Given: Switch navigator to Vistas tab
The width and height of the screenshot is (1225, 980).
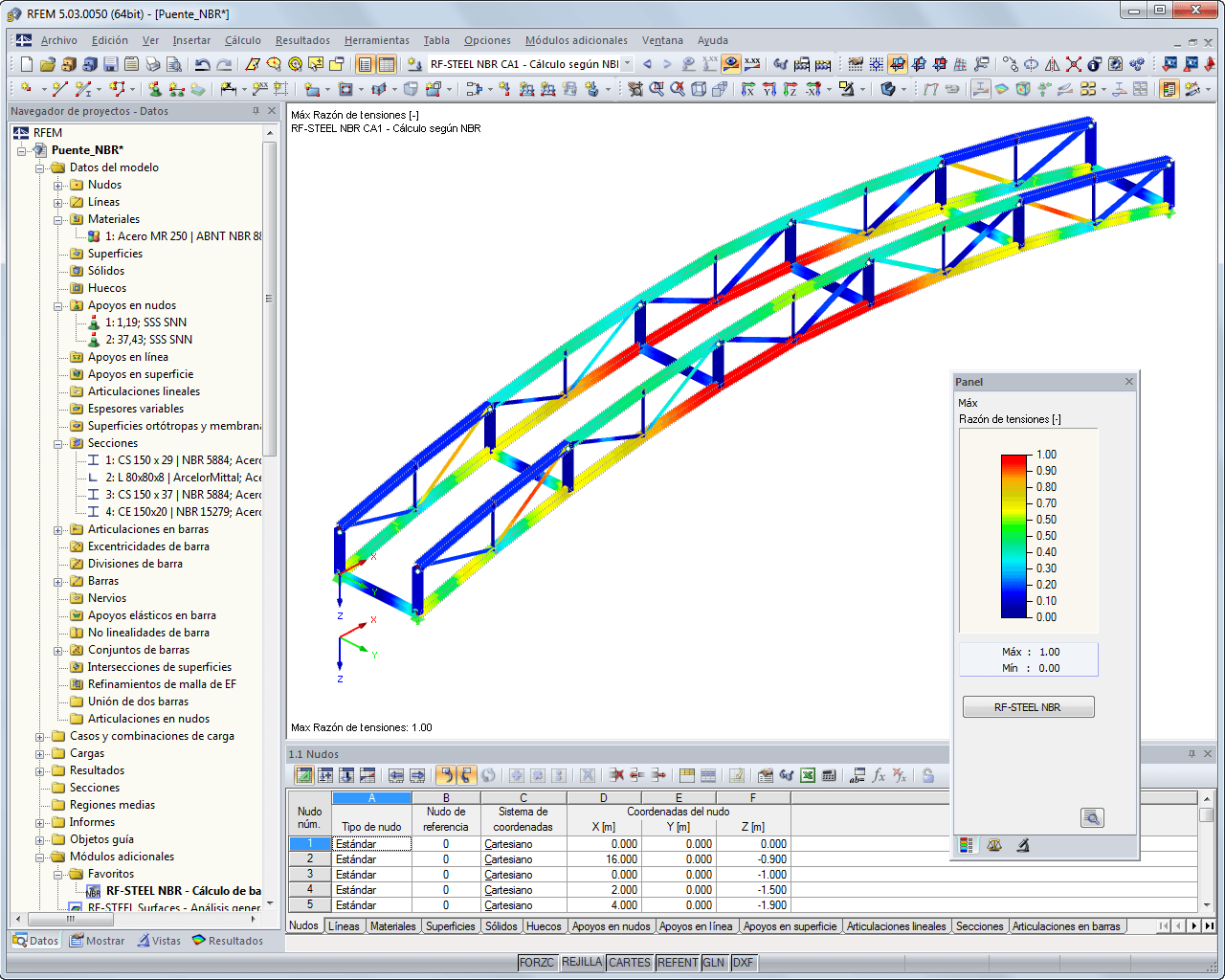Looking at the screenshot, I should pyautogui.click(x=159, y=941).
